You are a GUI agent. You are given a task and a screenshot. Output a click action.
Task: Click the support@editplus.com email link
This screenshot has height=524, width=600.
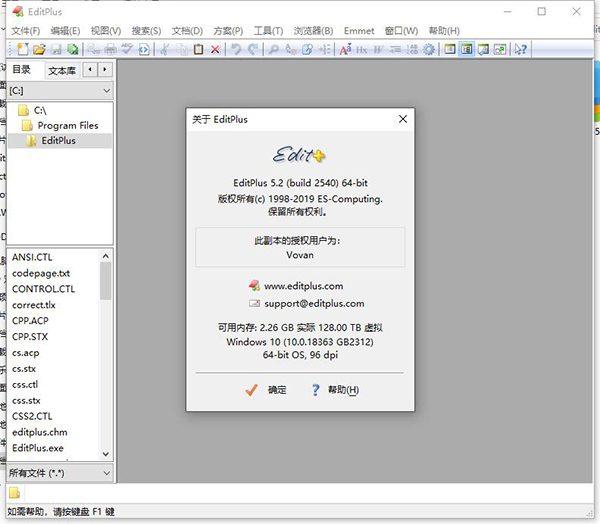pos(314,304)
